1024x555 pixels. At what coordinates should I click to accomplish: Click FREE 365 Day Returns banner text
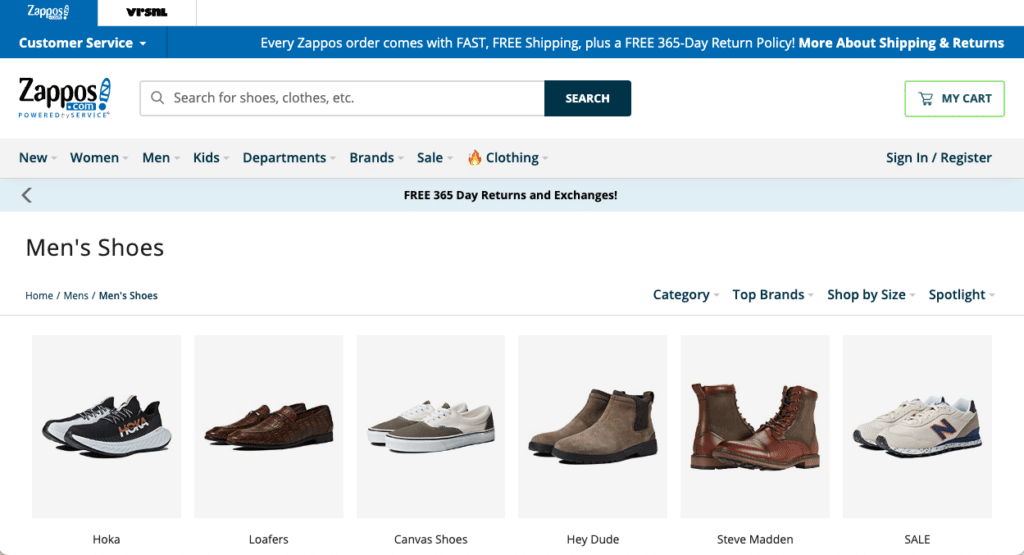[x=510, y=195]
